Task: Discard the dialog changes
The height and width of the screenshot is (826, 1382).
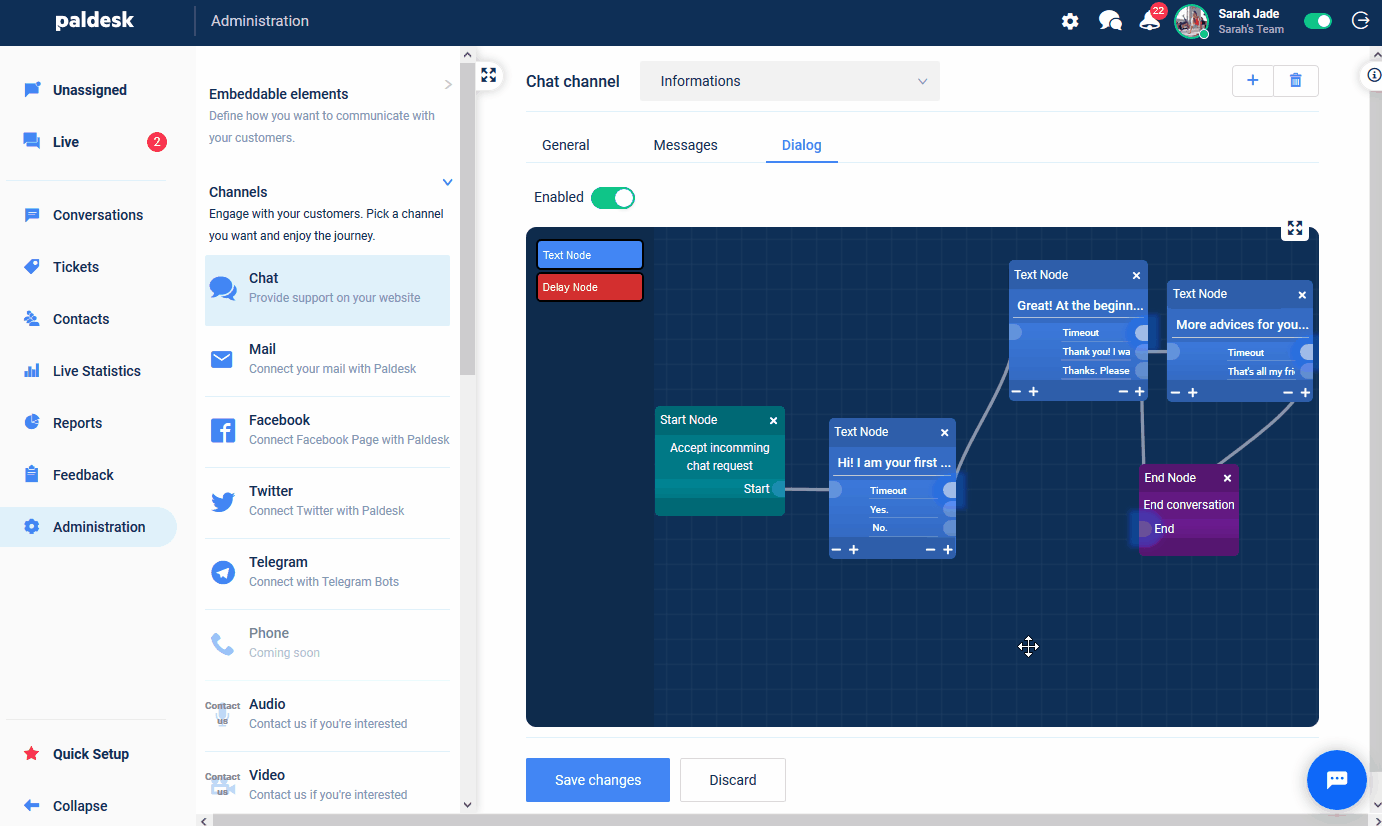Action: point(732,780)
